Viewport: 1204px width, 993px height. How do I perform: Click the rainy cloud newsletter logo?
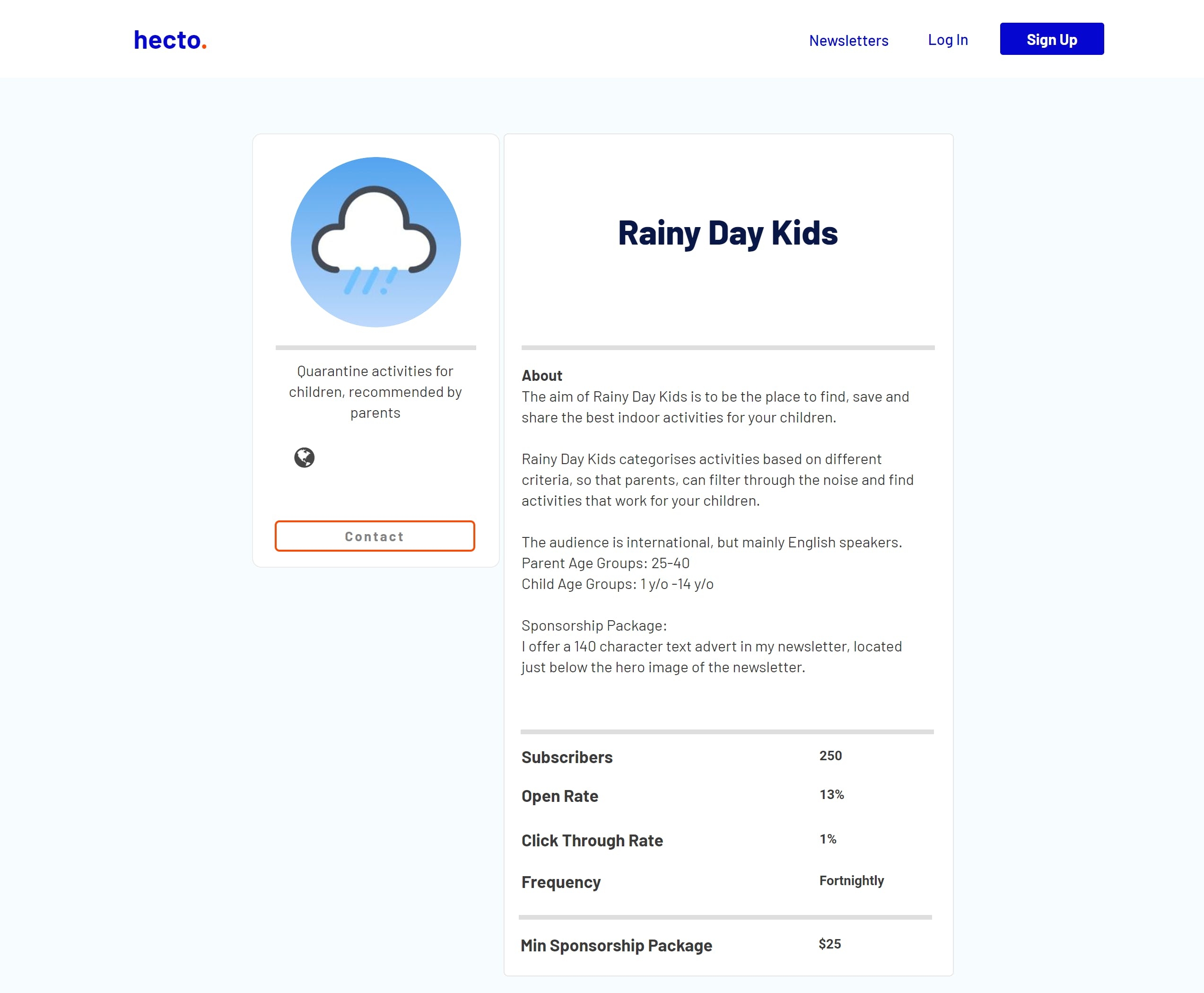pos(375,242)
